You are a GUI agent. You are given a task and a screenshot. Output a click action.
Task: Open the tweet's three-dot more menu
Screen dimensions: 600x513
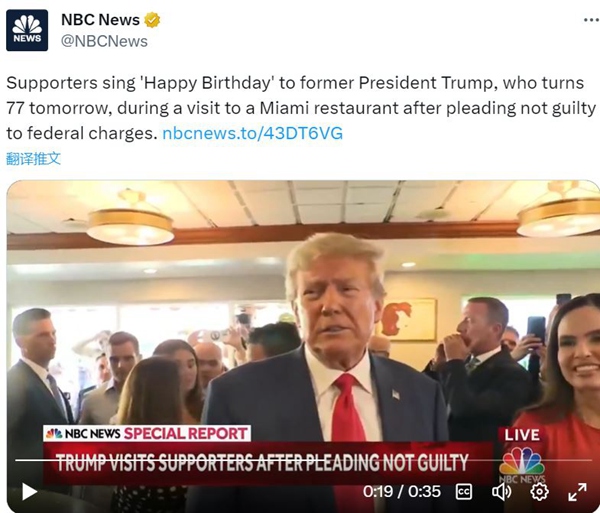tap(591, 20)
